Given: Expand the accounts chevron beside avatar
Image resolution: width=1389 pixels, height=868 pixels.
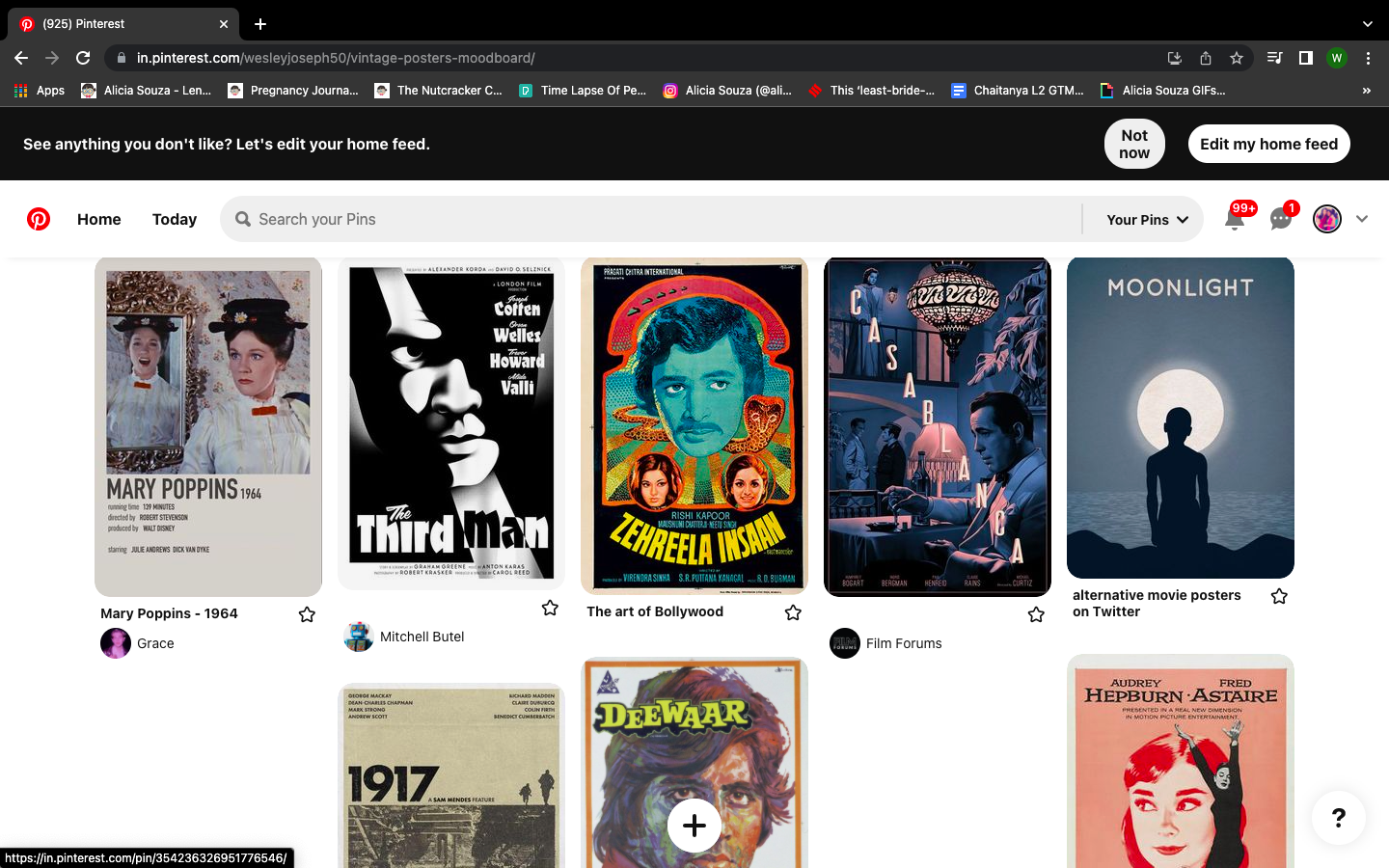Looking at the screenshot, I should click(x=1362, y=219).
